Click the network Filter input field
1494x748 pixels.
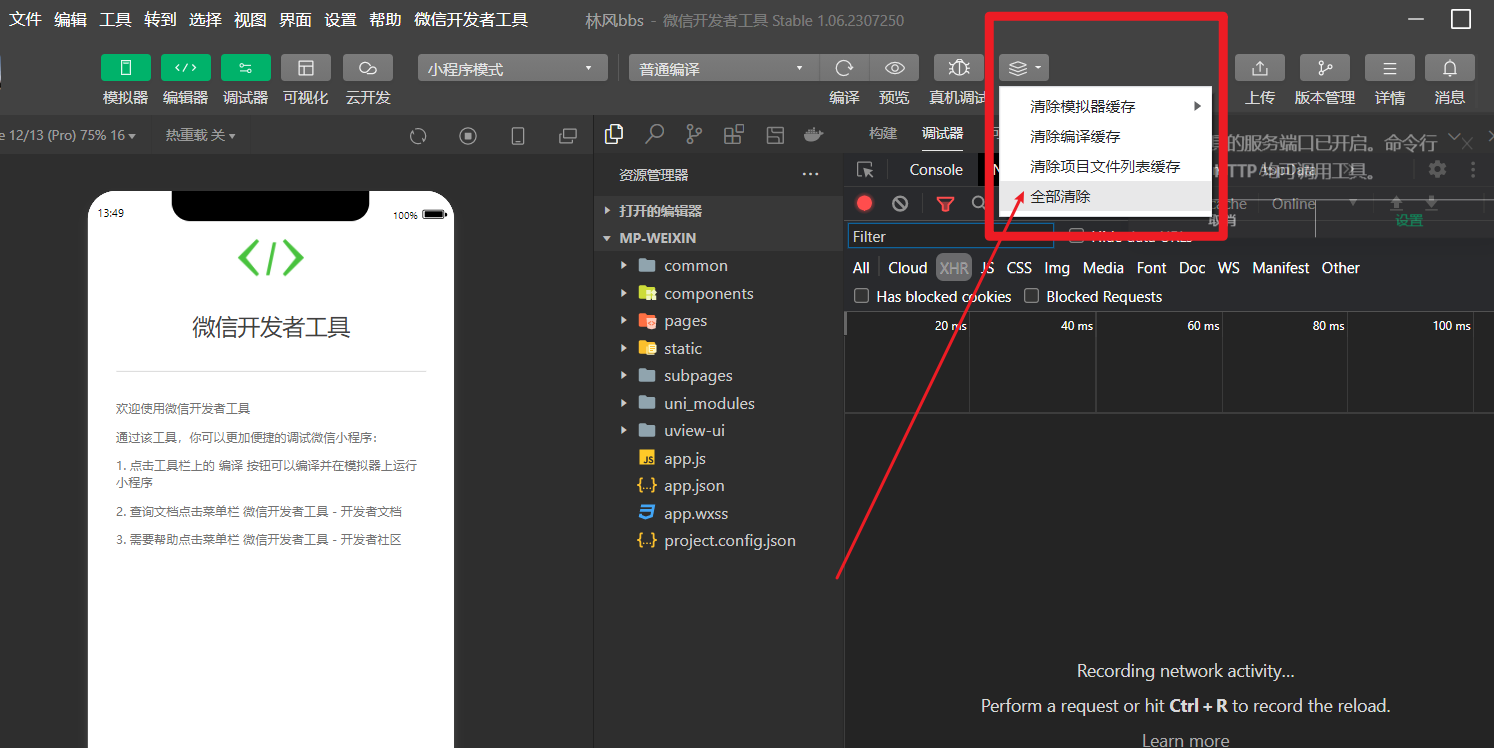point(950,236)
